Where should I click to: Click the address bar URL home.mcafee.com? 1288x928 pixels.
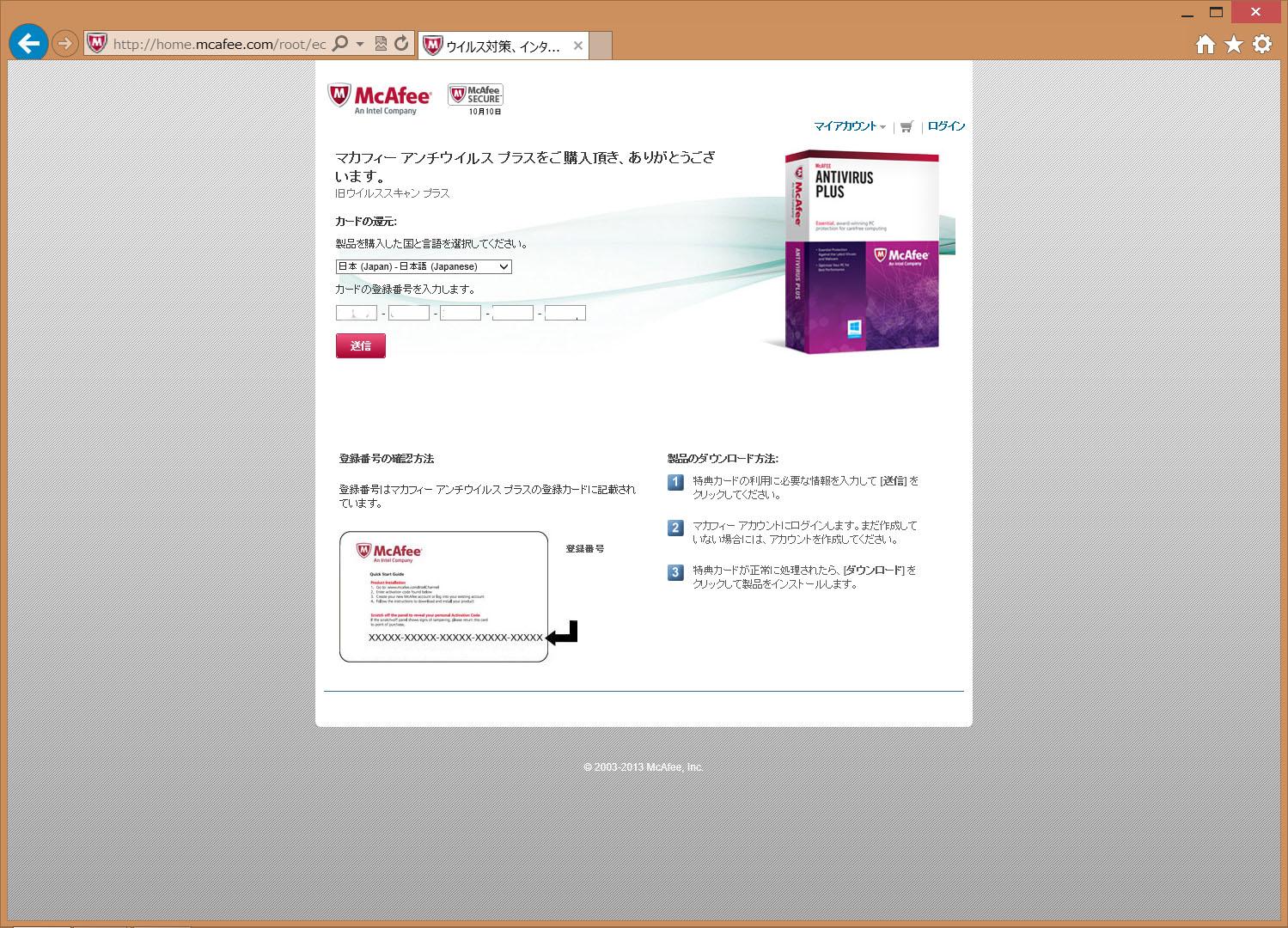[x=219, y=44]
